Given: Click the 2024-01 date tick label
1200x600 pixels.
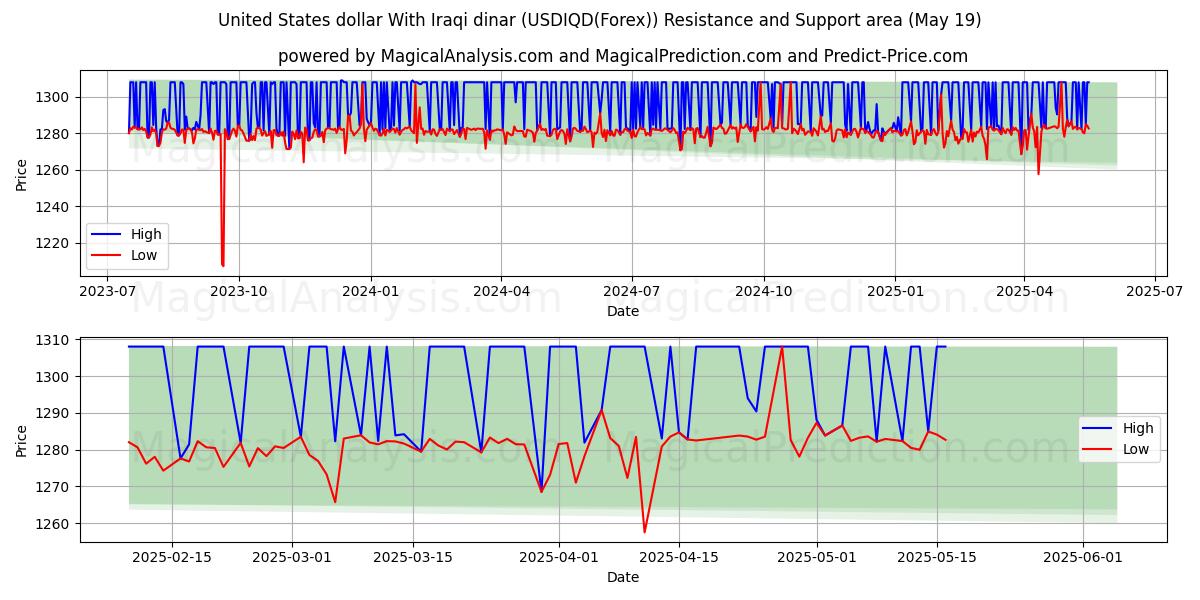Looking at the screenshot, I should pos(371,292).
